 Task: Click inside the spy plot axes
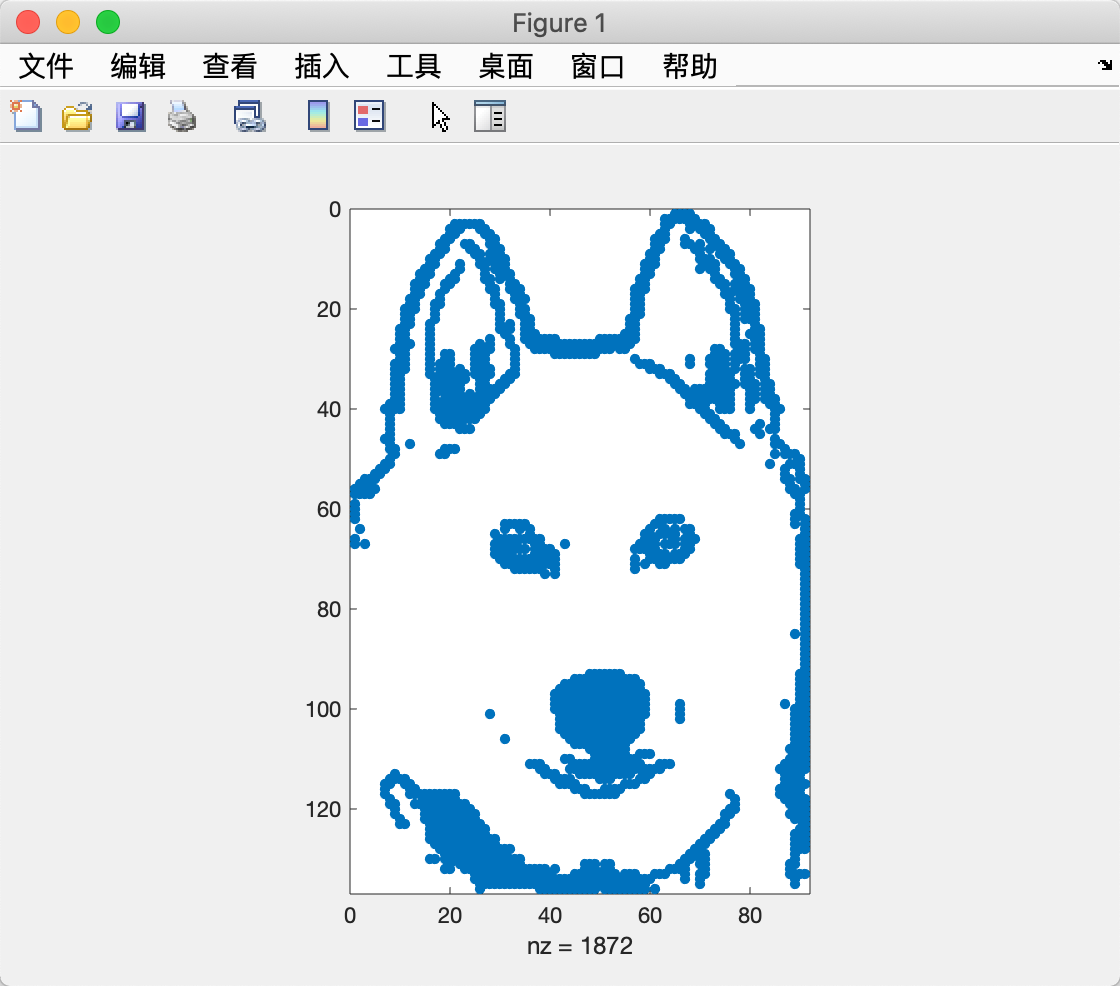580,550
